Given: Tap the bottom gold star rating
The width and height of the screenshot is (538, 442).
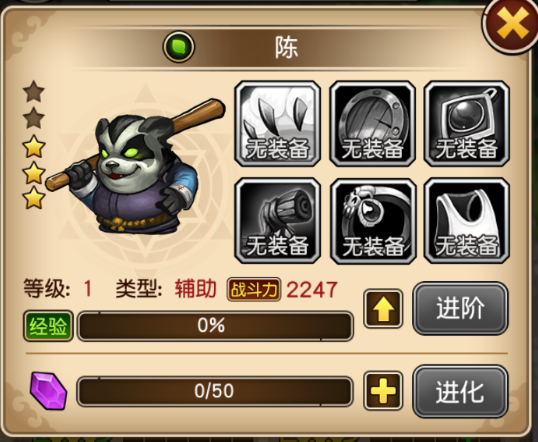Looking at the screenshot, I should (34, 198).
